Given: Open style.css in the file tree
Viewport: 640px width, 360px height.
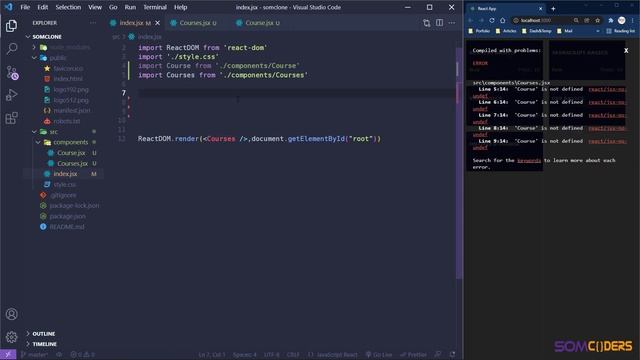Looking at the screenshot, I should (64, 184).
